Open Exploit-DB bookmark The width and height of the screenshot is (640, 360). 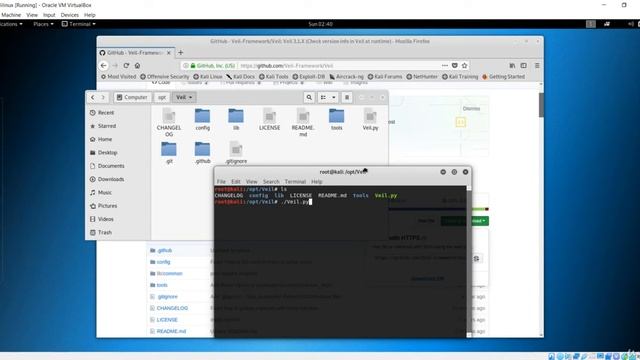[x=309, y=76]
